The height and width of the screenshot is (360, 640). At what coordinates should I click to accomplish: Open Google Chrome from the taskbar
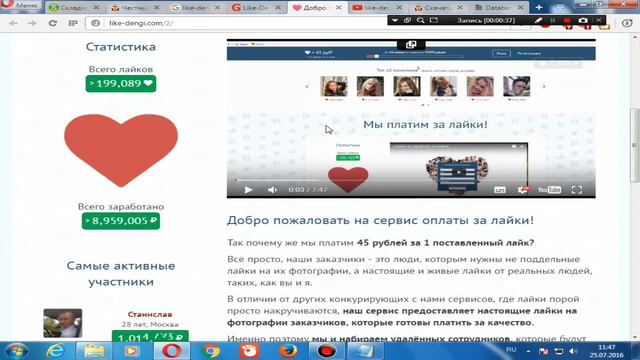tap(211, 351)
